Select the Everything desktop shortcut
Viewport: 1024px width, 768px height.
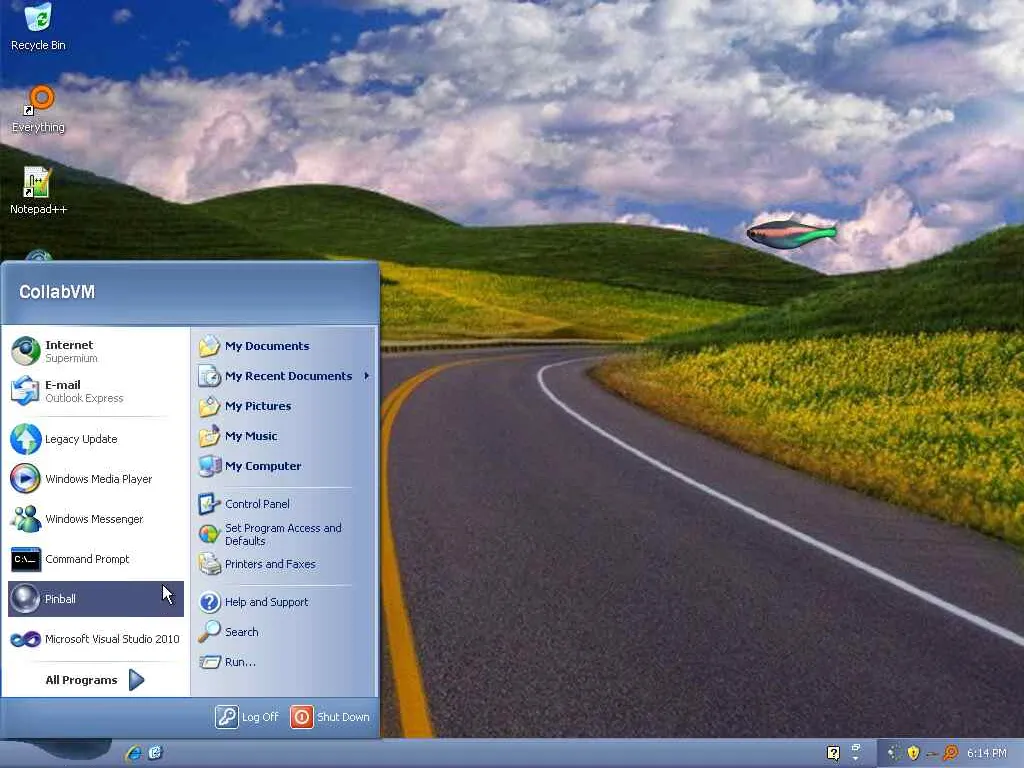pos(38,110)
